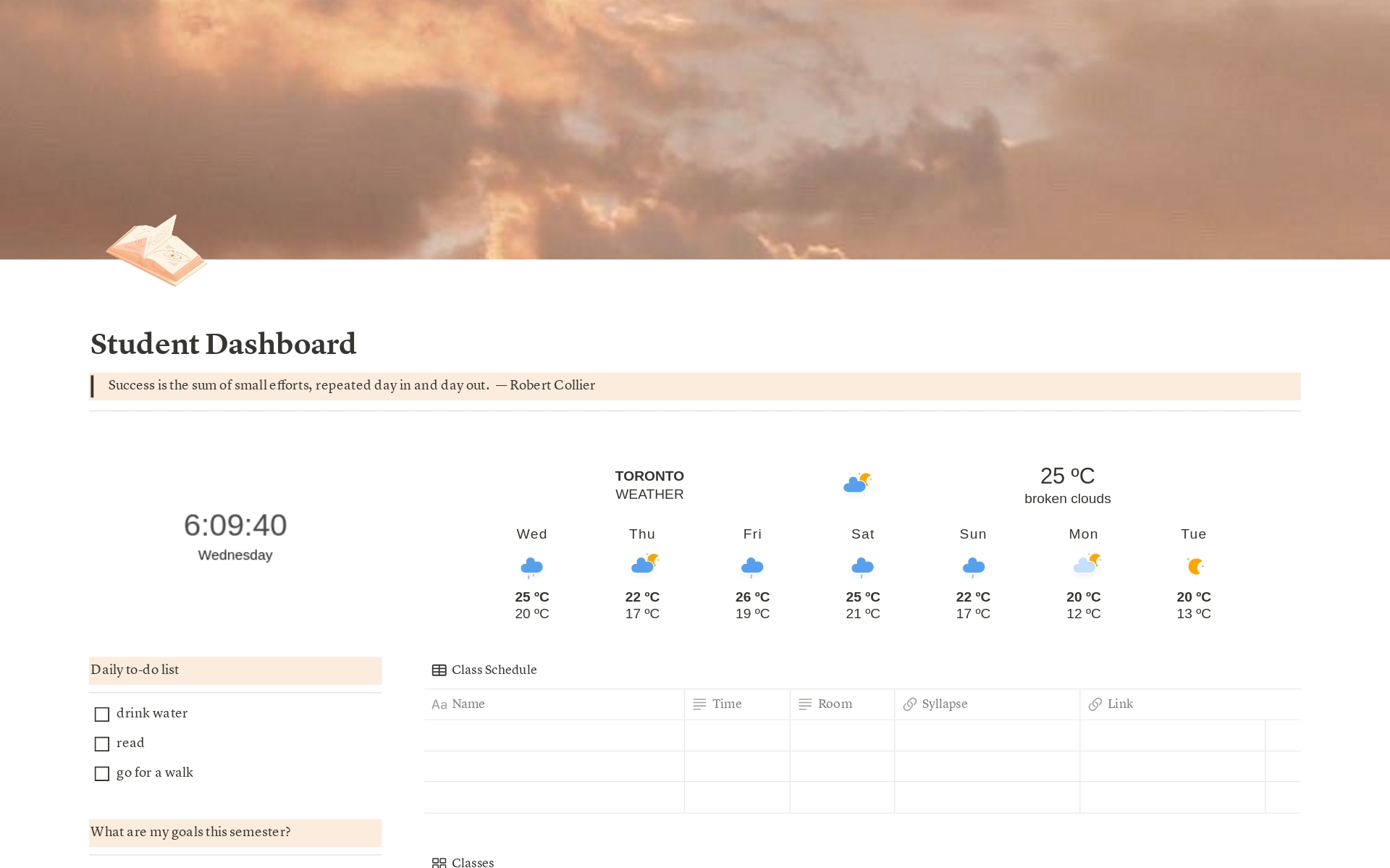This screenshot has width=1390, height=868.
Task: Click the Daily to-do list heading
Action: click(135, 670)
